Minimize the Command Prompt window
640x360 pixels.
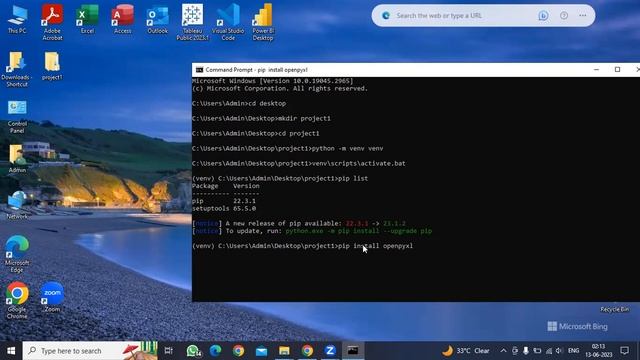tap(596, 70)
